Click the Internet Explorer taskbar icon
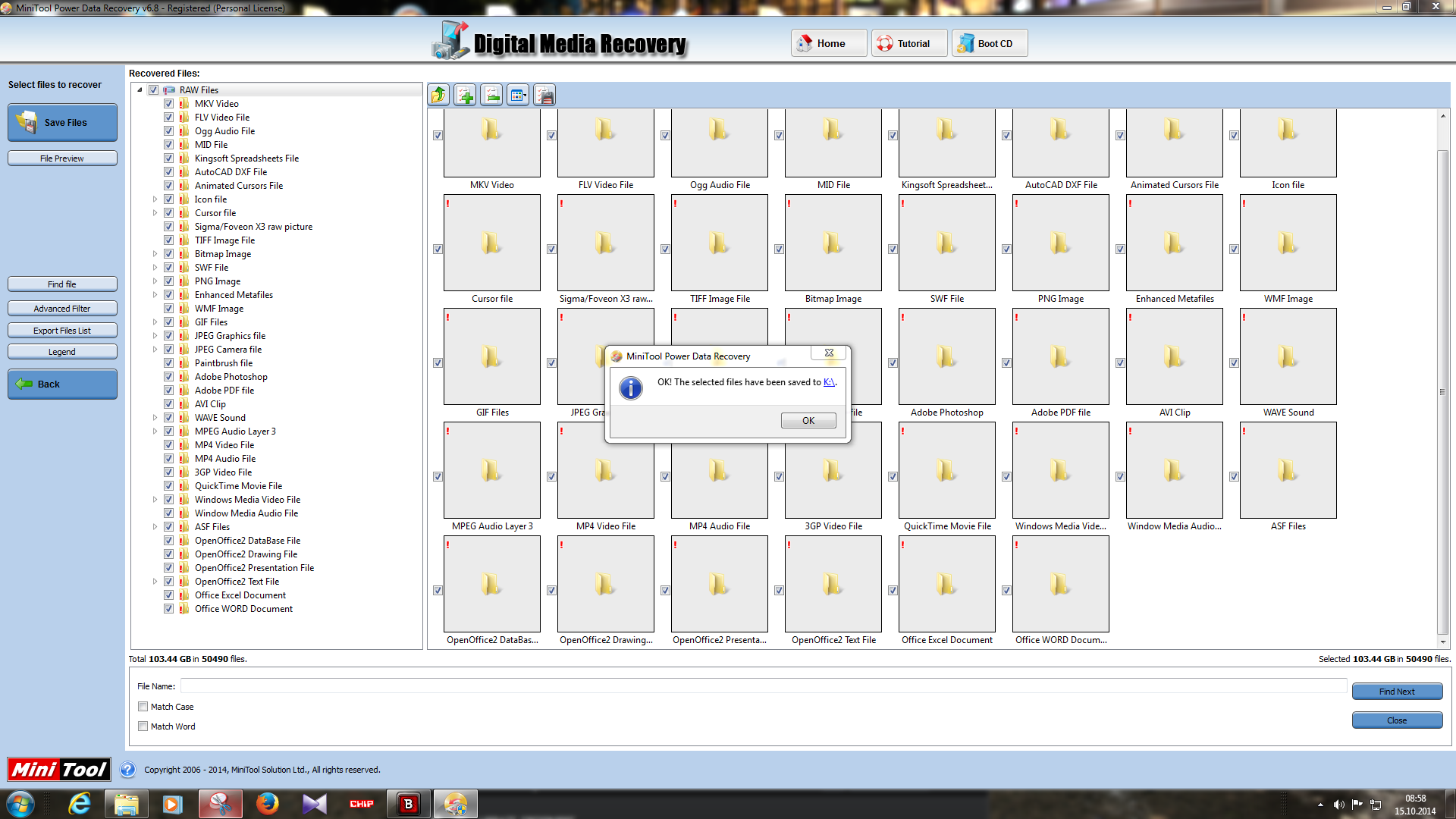 [80, 804]
